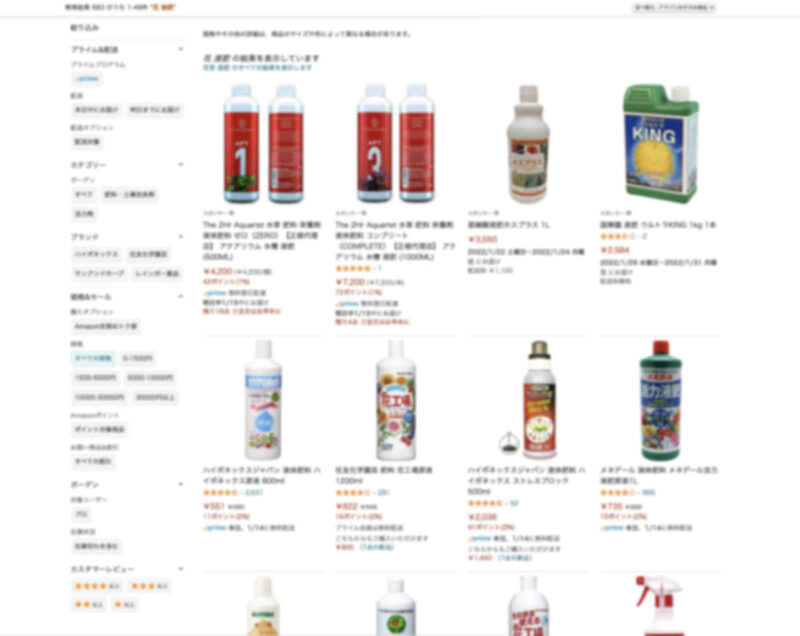The image size is (800, 636).
Task: Select the Prime badge delivery filter
Action: coord(87,79)
